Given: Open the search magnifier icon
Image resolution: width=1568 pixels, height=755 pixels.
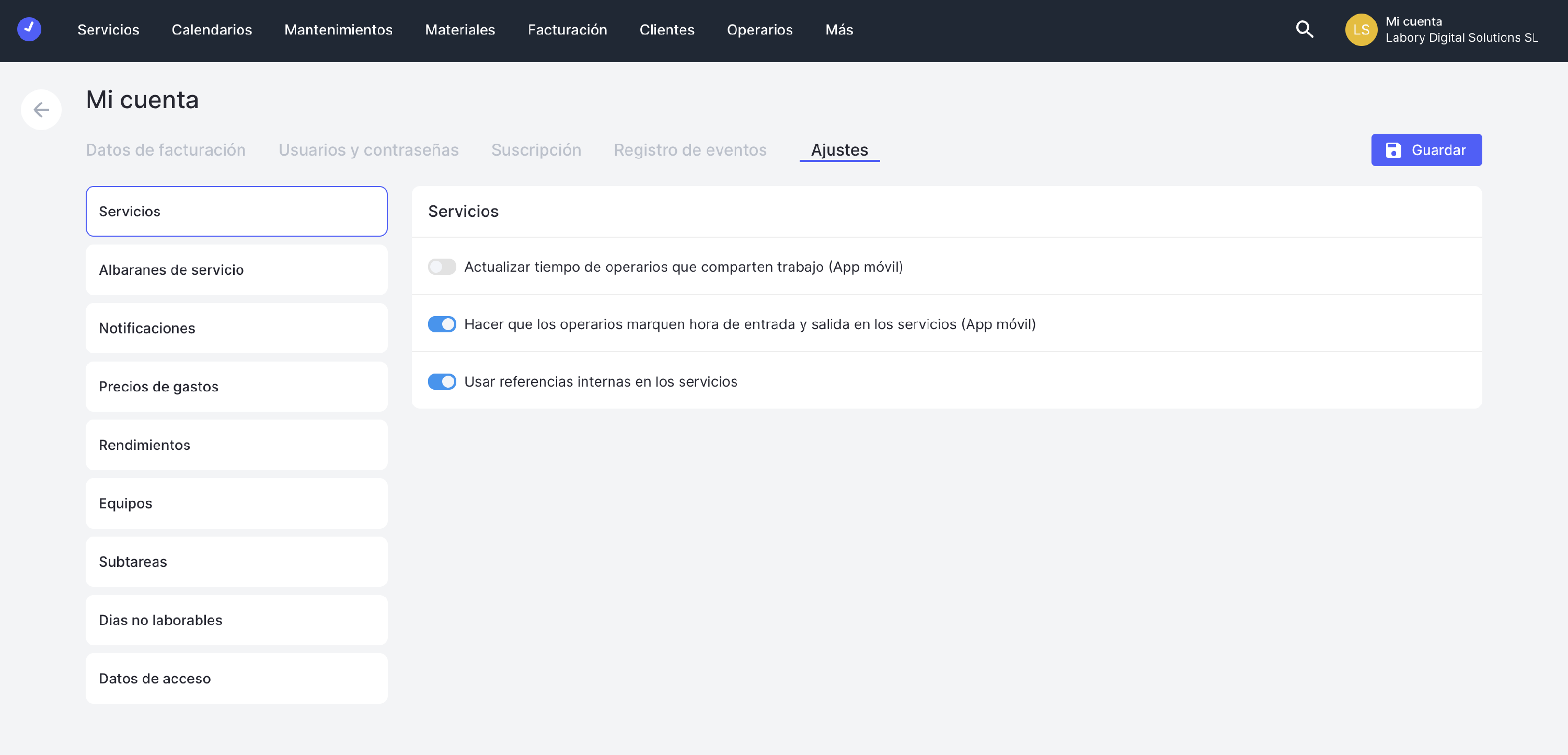Looking at the screenshot, I should tap(1305, 29).
